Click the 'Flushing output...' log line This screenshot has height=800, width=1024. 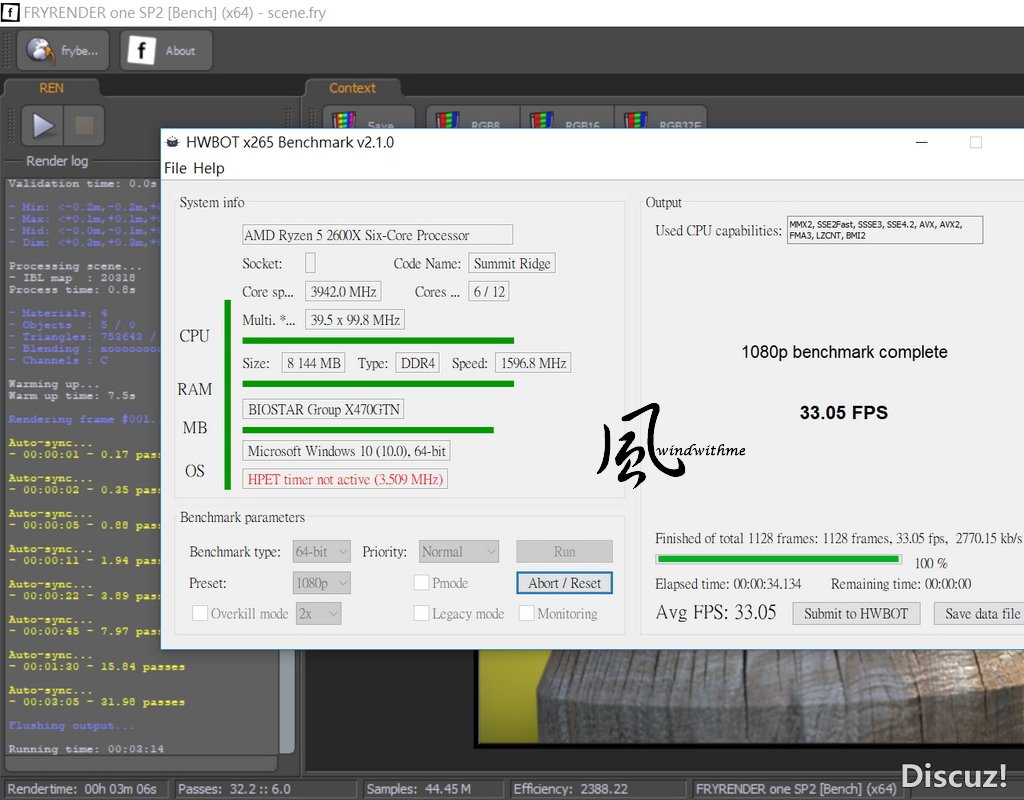[x=71, y=726]
